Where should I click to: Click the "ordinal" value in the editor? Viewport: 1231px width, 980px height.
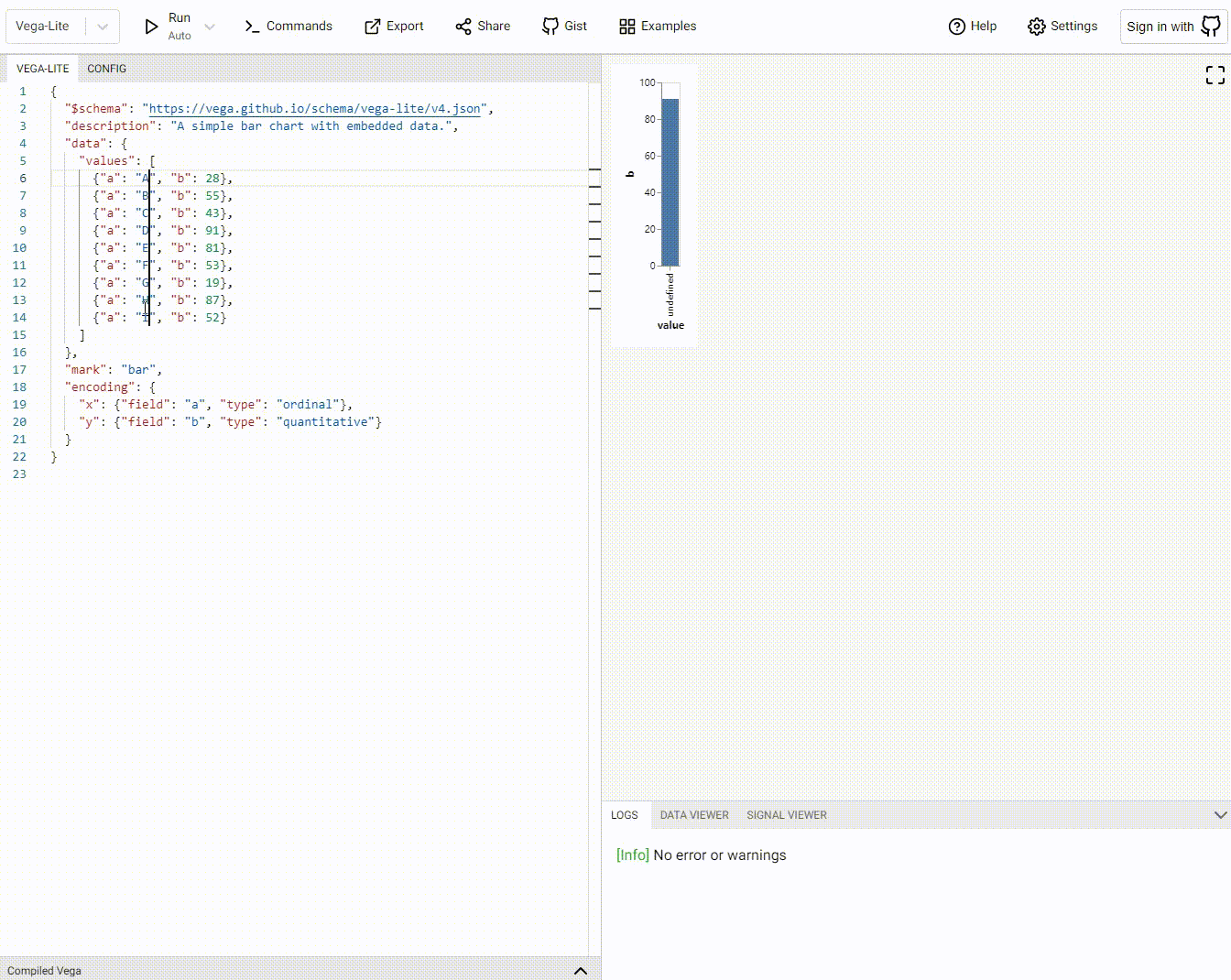point(308,405)
